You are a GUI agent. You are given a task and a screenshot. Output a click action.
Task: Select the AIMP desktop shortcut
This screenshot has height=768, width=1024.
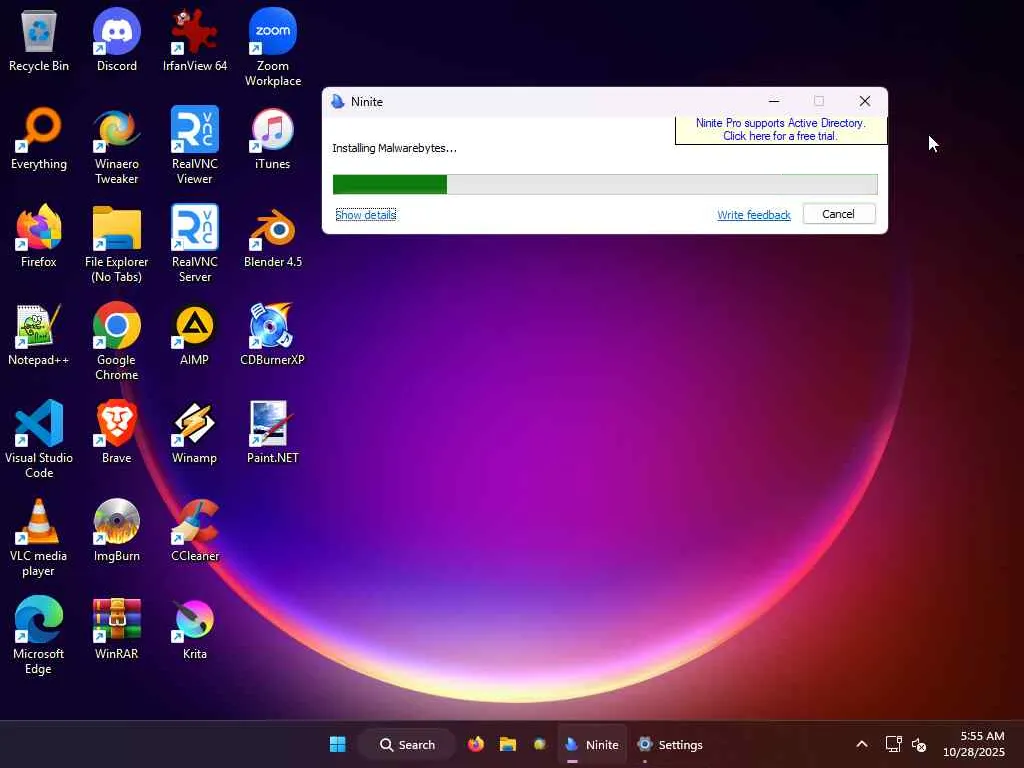click(195, 335)
